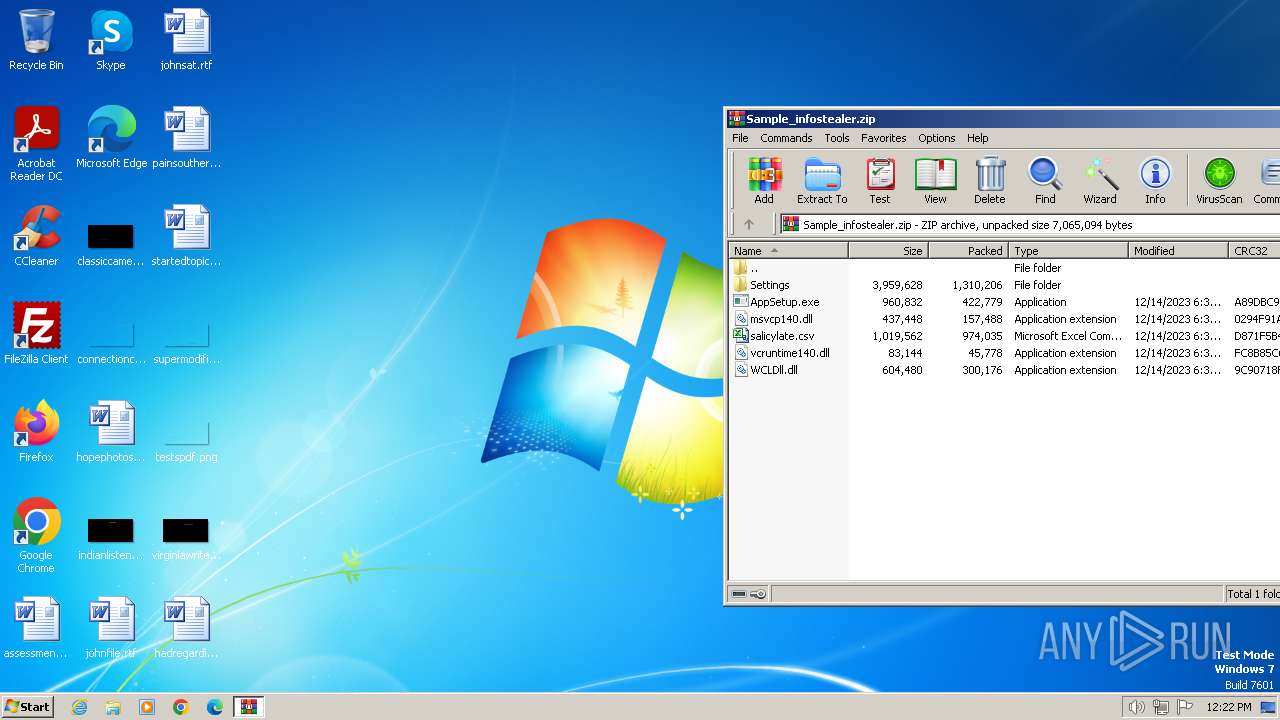
Task: Select the CCleaner desktop shortcut
Action: point(36,236)
